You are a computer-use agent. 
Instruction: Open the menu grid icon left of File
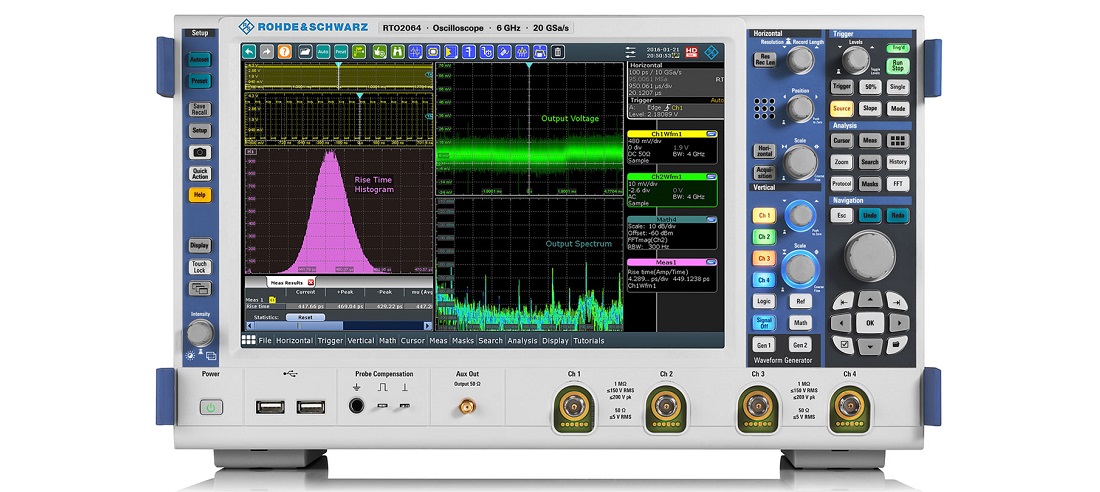(x=248, y=340)
